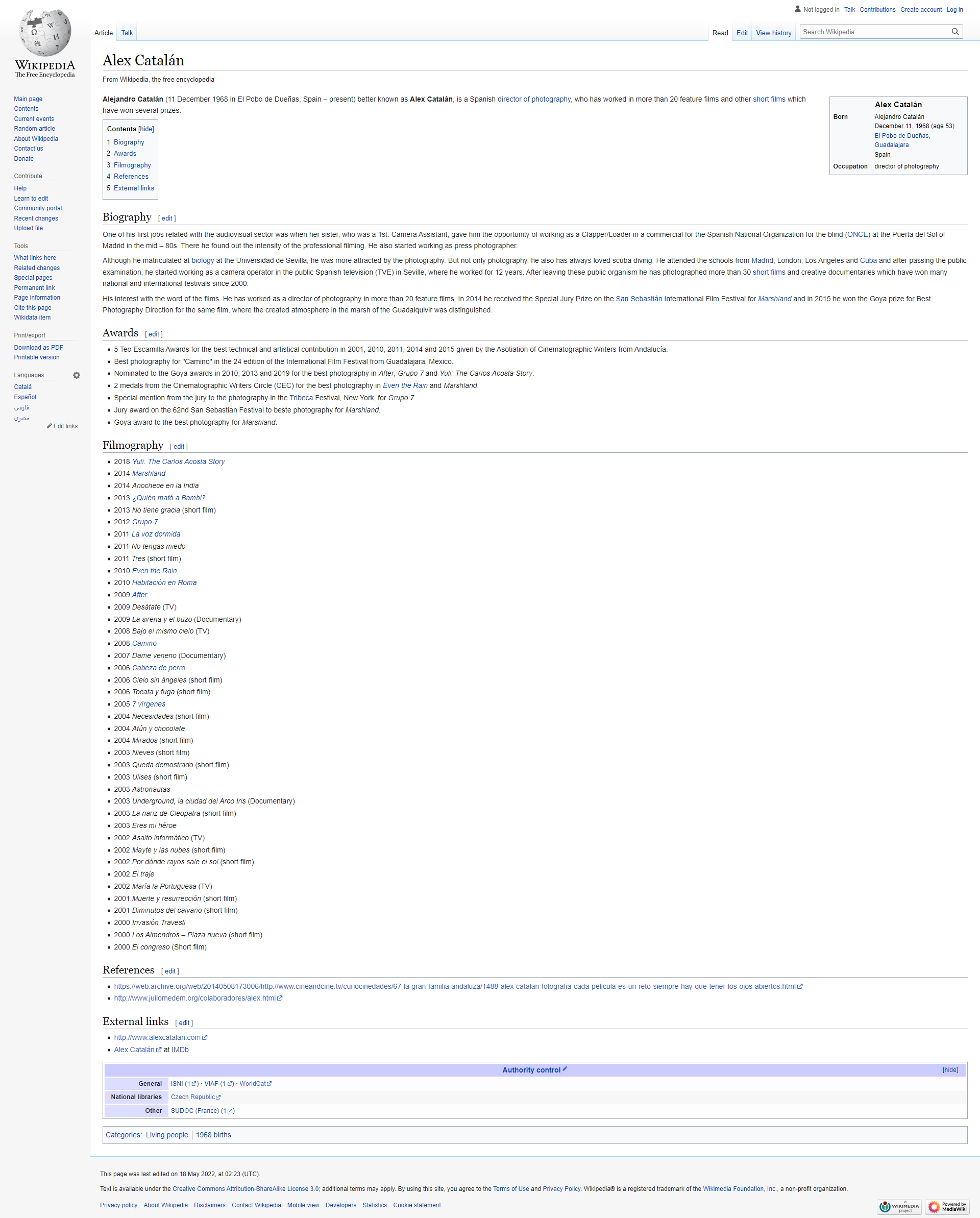Open the Marshland film link in filmography
Viewport: 980px width, 1218px height.
[x=149, y=474]
